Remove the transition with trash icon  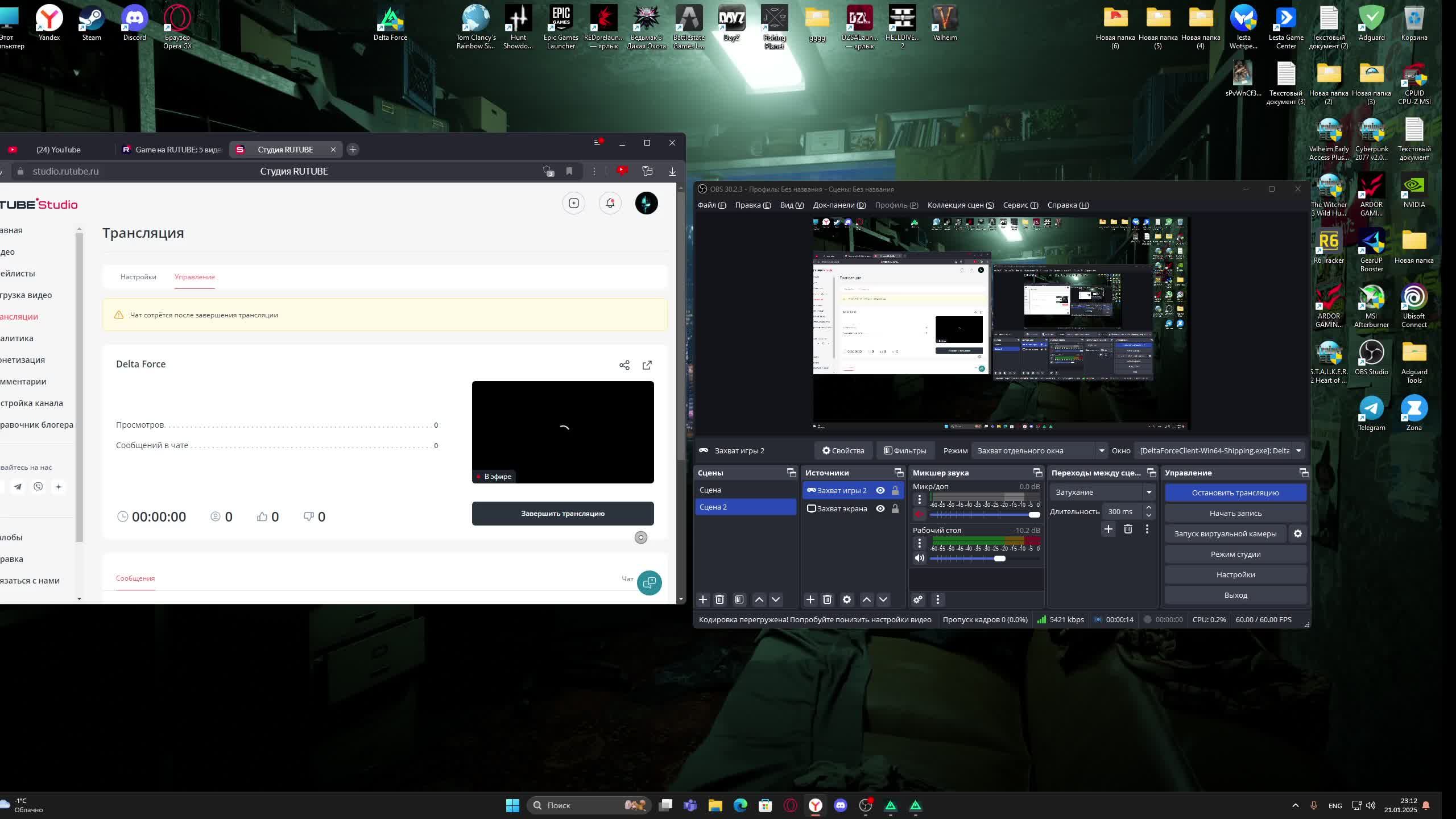pos(1128,530)
